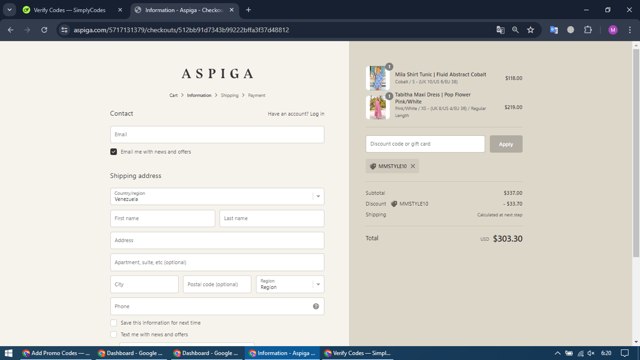
Task: Switch to Verify Codes SimplyCodes tab
Action: 69,10
